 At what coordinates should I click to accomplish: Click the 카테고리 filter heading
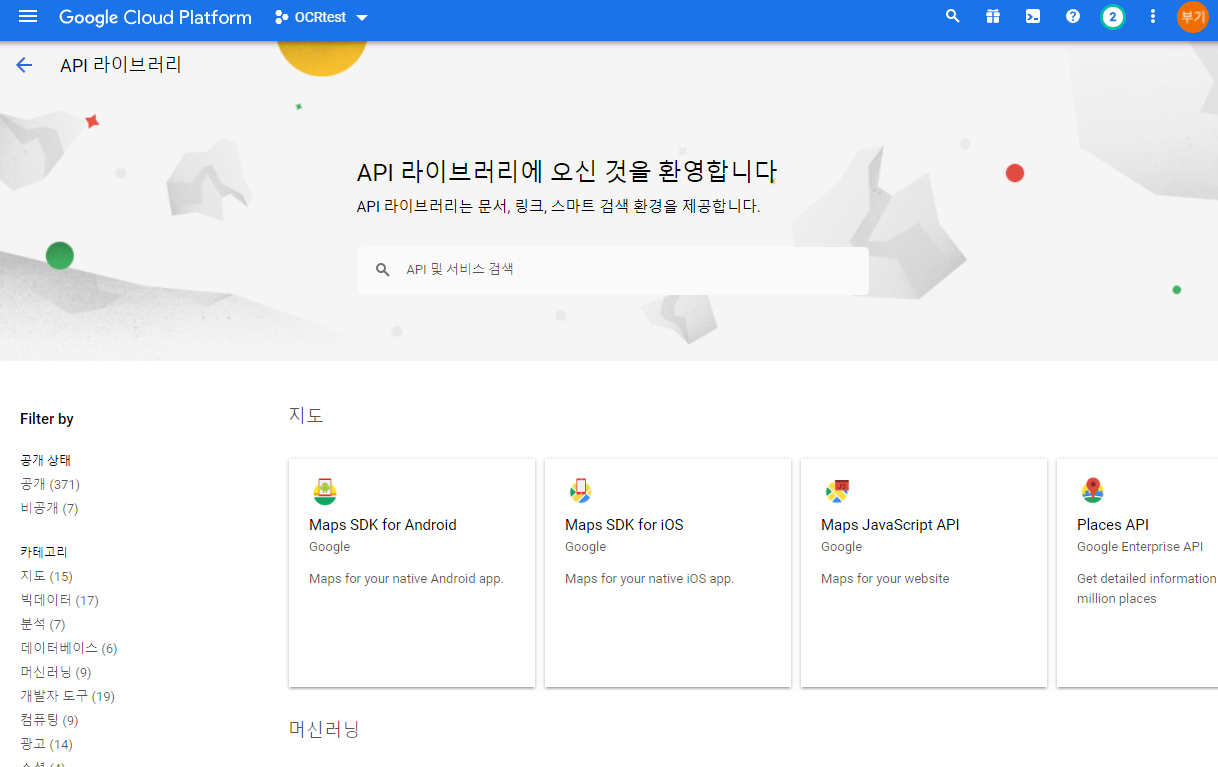point(44,552)
